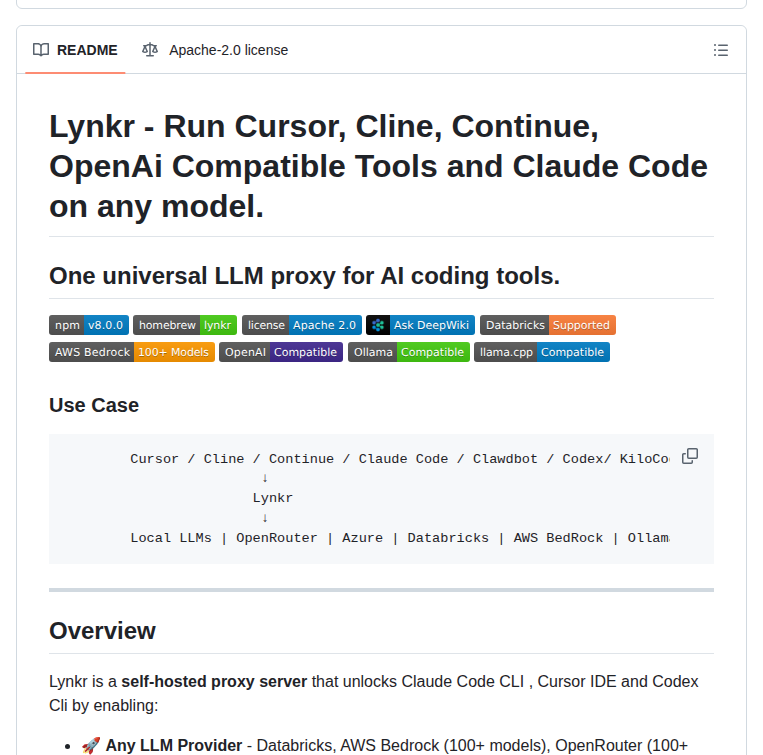Click the 'Any LLM Provider' bullet text
763x755 pixels.
pos(174,745)
